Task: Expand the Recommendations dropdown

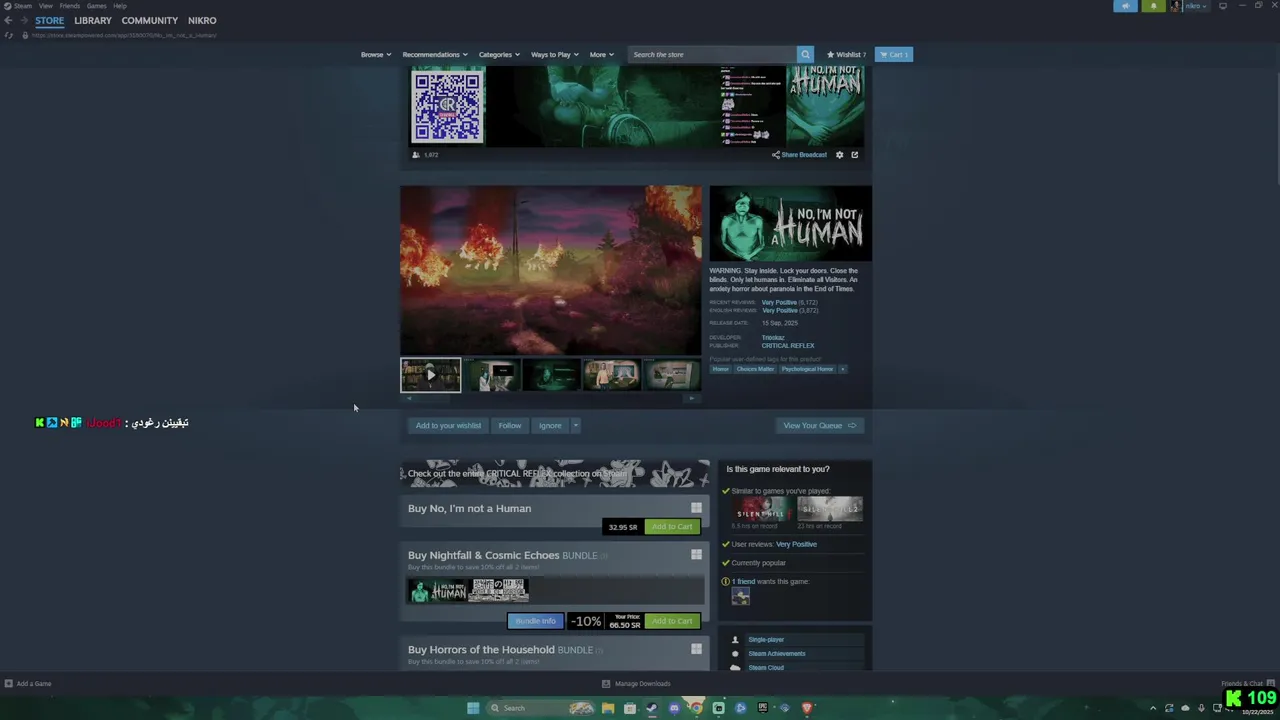Action: point(435,54)
